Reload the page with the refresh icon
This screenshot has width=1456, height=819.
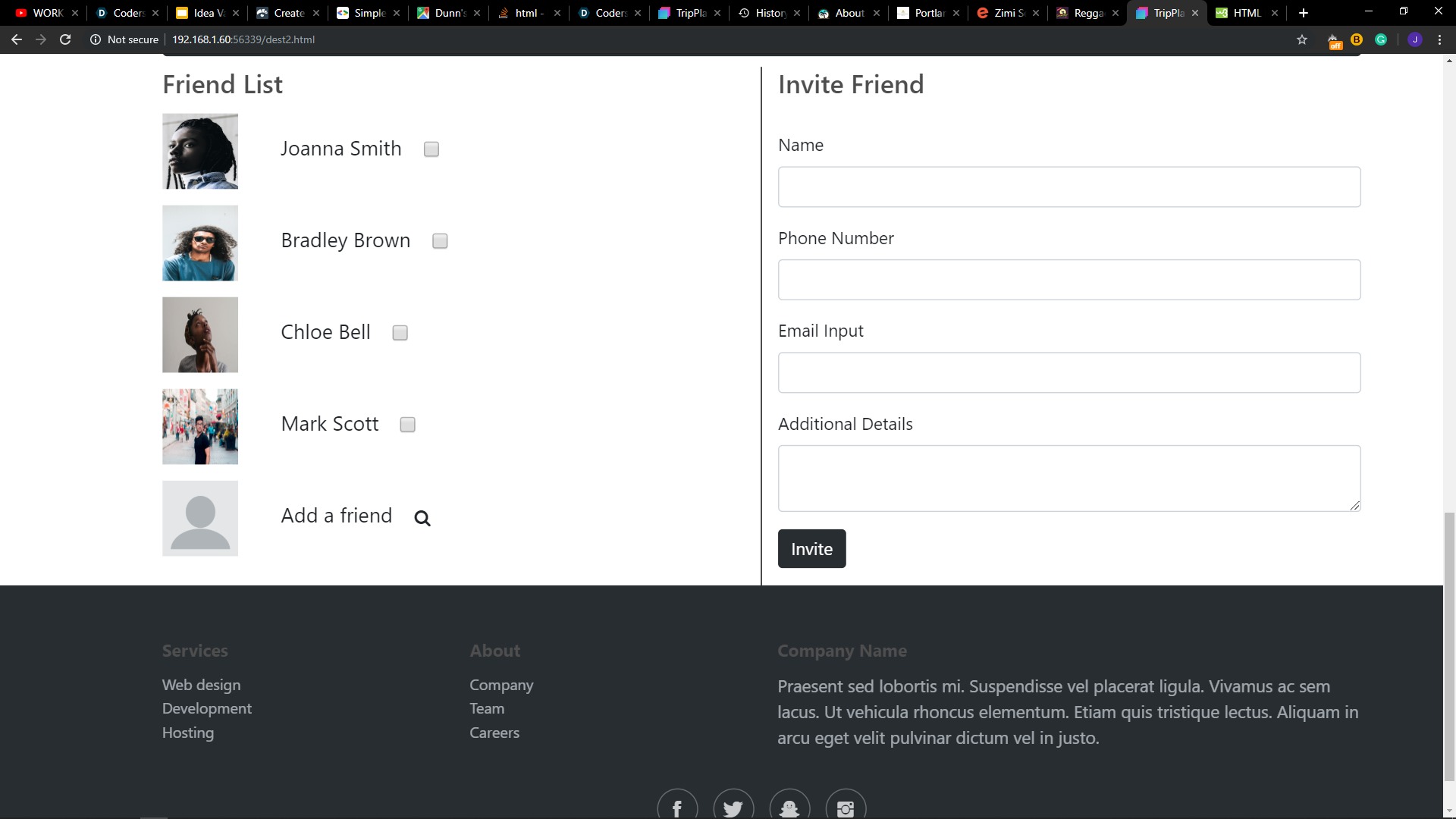pos(65,39)
